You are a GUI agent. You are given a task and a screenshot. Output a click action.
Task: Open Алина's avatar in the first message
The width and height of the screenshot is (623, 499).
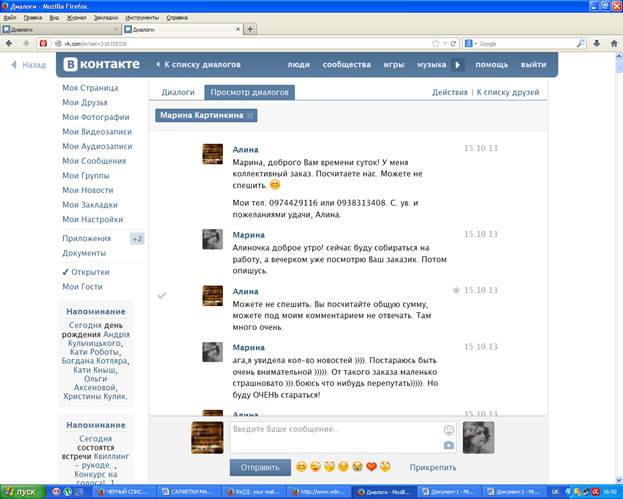pos(213,154)
